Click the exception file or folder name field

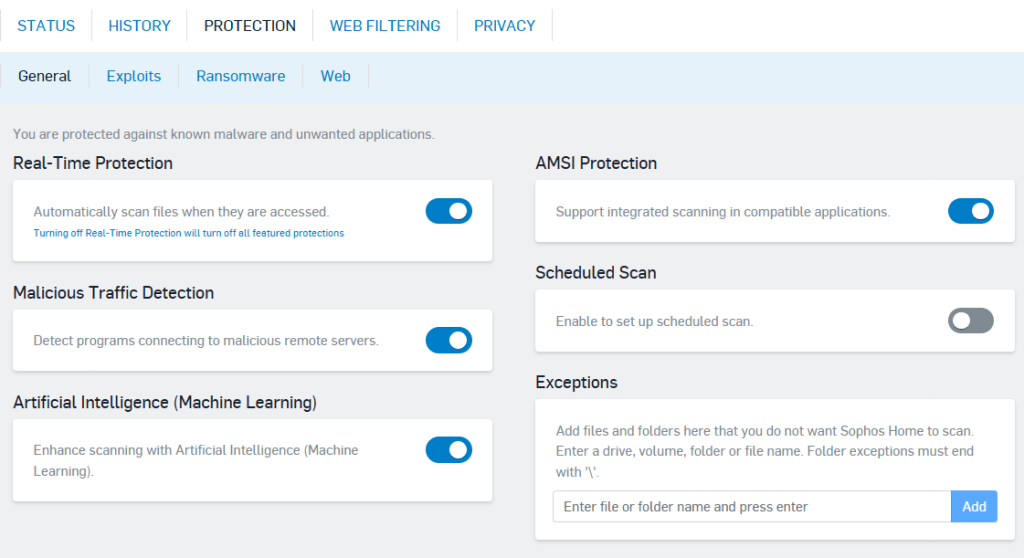[751, 507]
